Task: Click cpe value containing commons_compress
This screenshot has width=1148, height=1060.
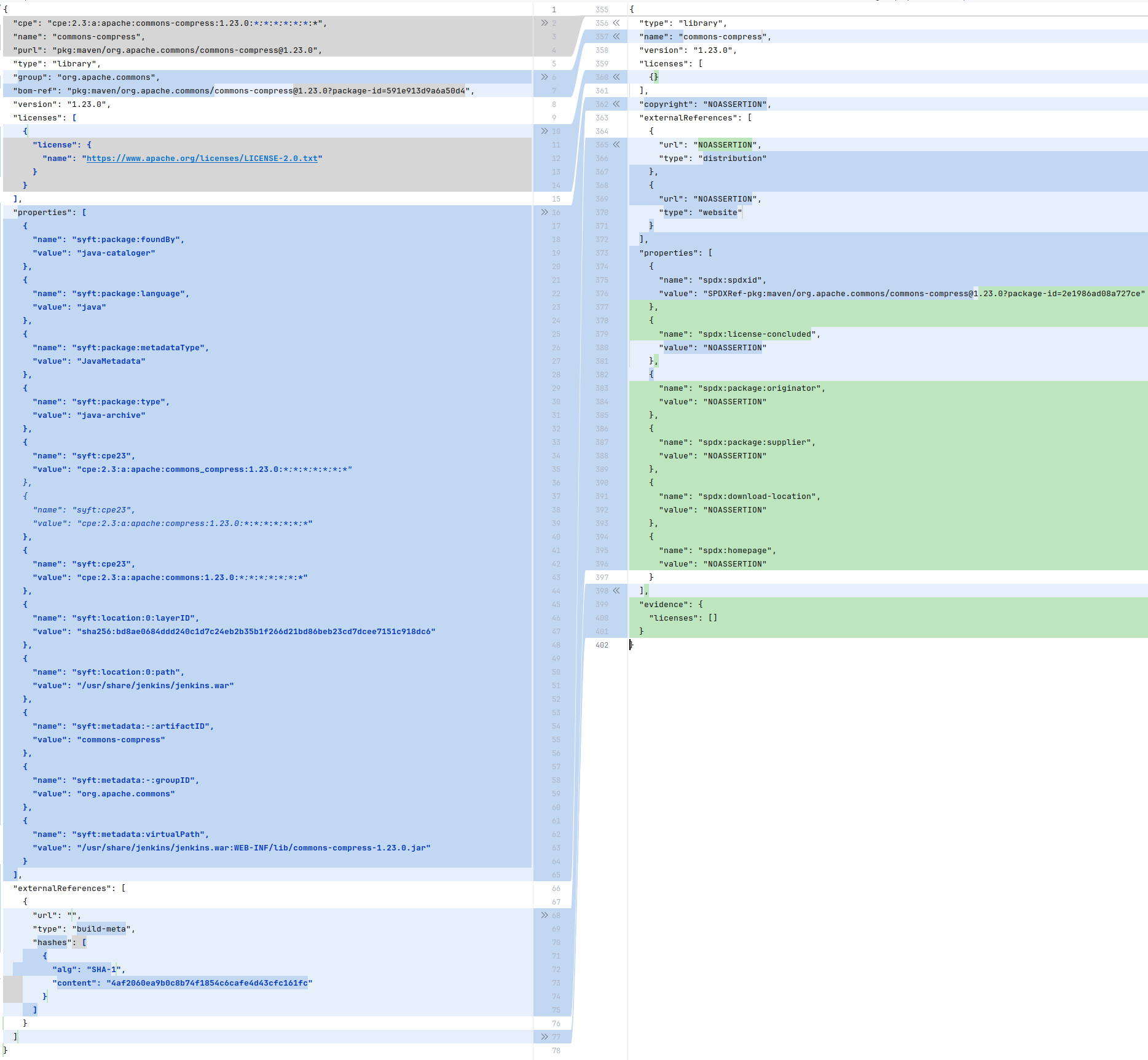Action: tap(214, 469)
